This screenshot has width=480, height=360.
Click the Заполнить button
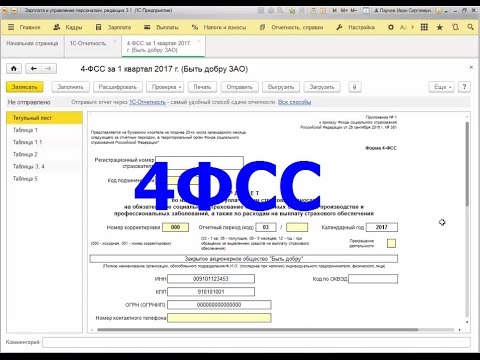coord(70,87)
